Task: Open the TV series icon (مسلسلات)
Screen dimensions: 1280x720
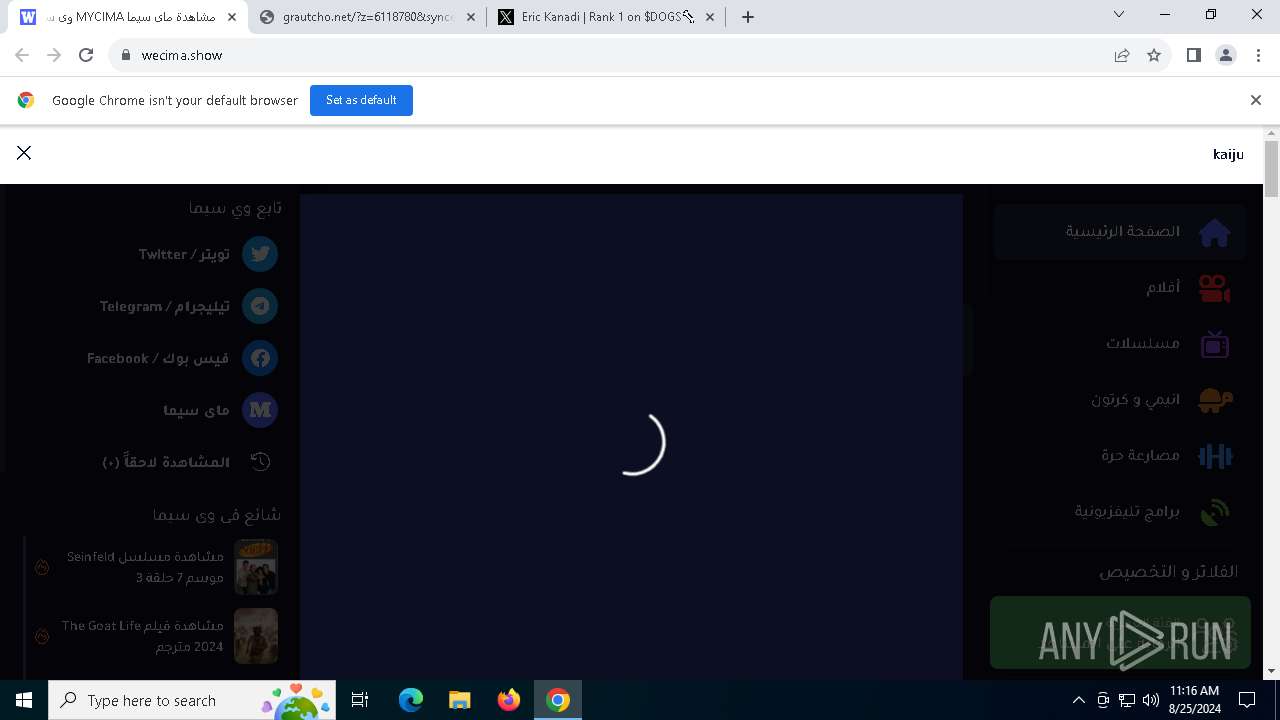Action: [1215, 344]
